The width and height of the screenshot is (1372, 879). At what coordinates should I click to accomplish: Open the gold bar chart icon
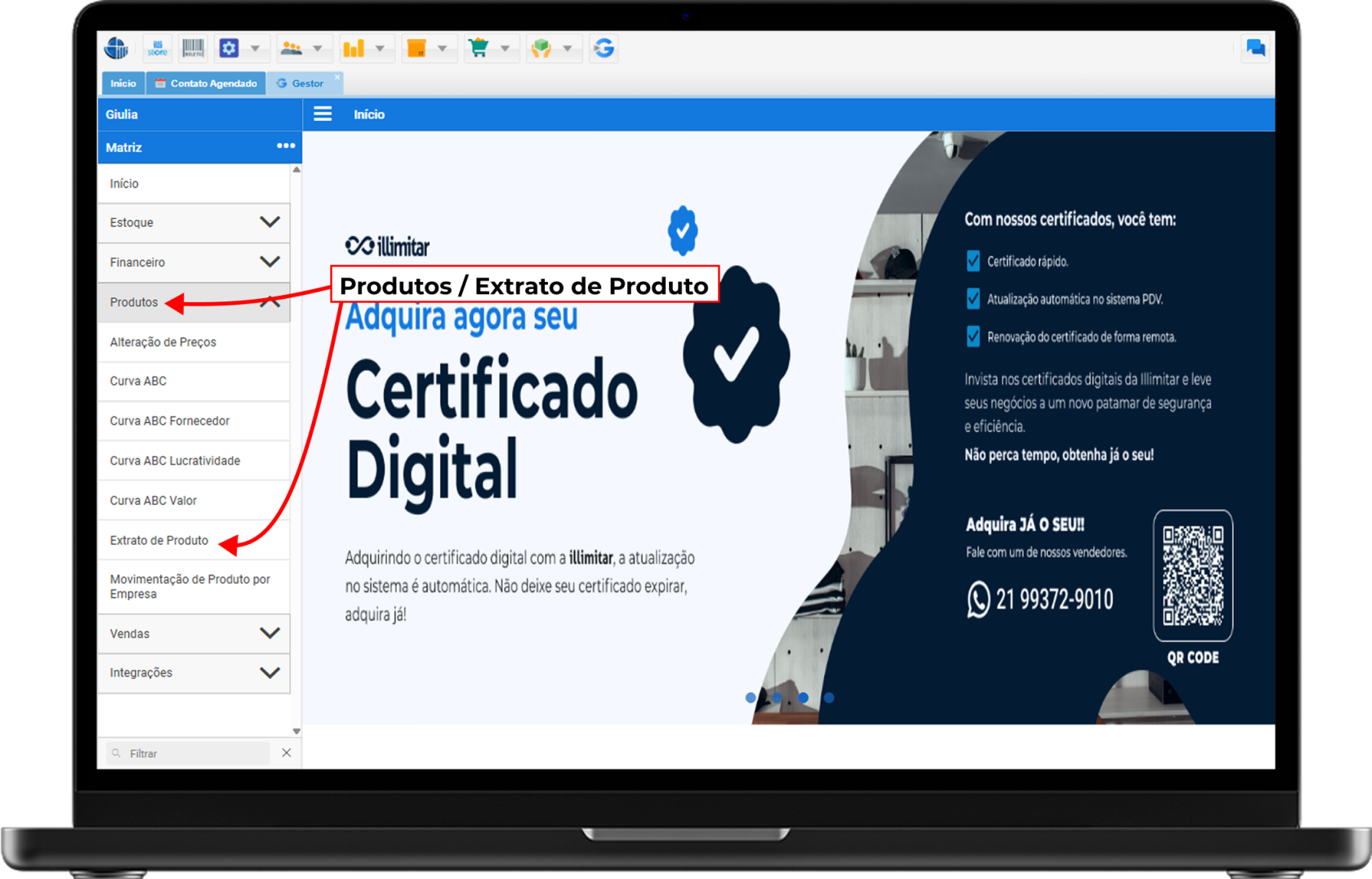[x=354, y=48]
